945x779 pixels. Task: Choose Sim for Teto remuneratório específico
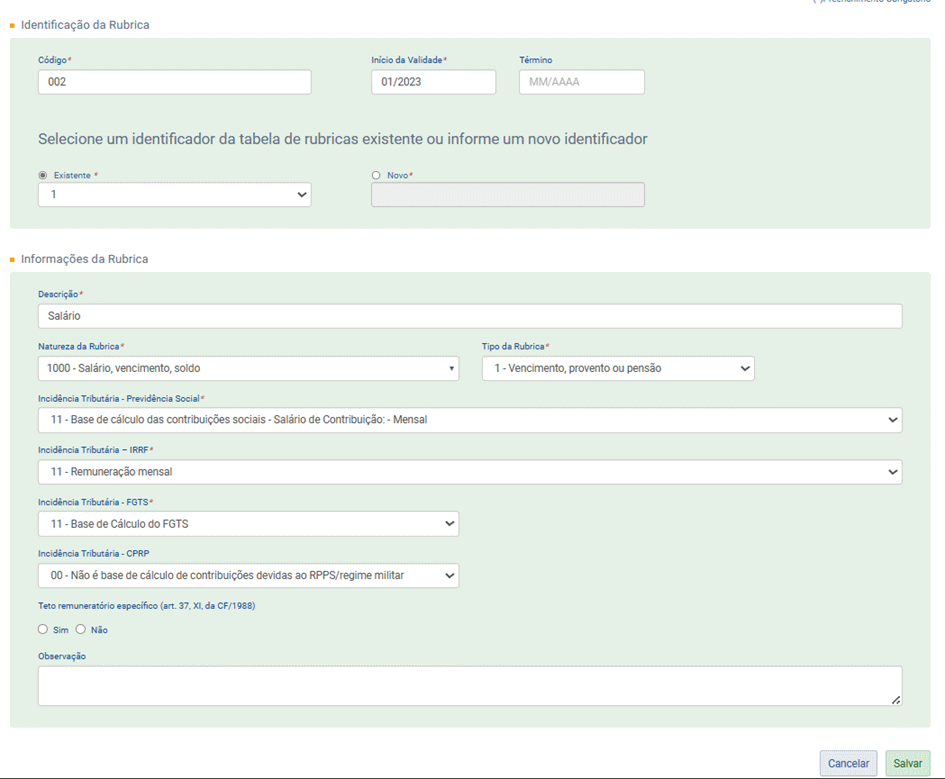pyautogui.click(x=43, y=630)
